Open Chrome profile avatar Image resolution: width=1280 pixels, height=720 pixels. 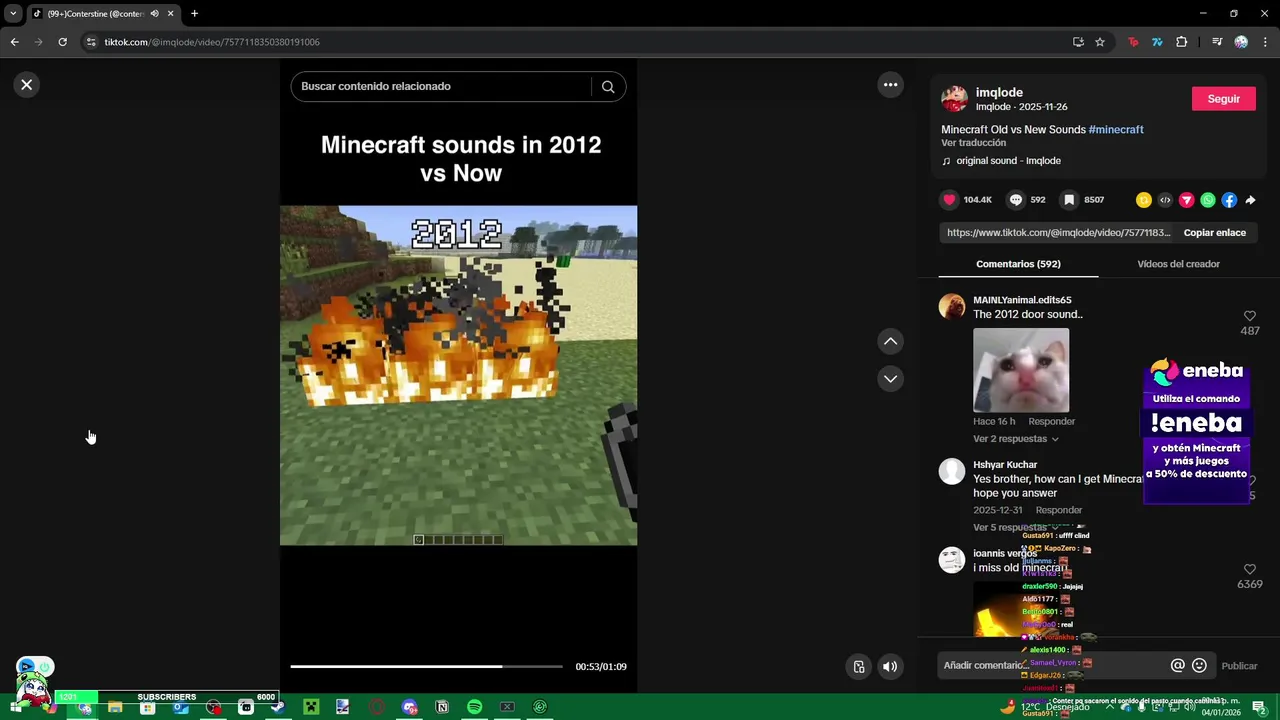[x=1241, y=42]
